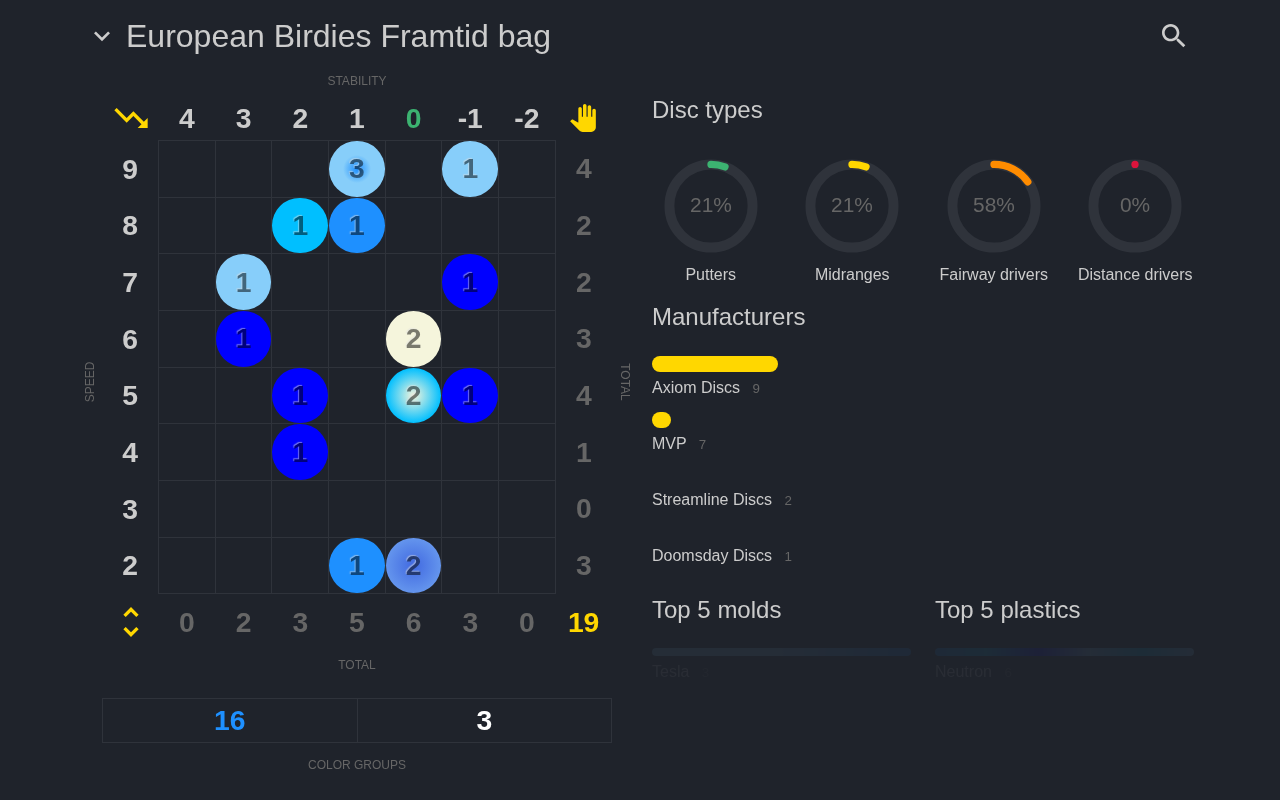
Task: Click the cream disc bubble at speed 6
Action: point(413,339)
